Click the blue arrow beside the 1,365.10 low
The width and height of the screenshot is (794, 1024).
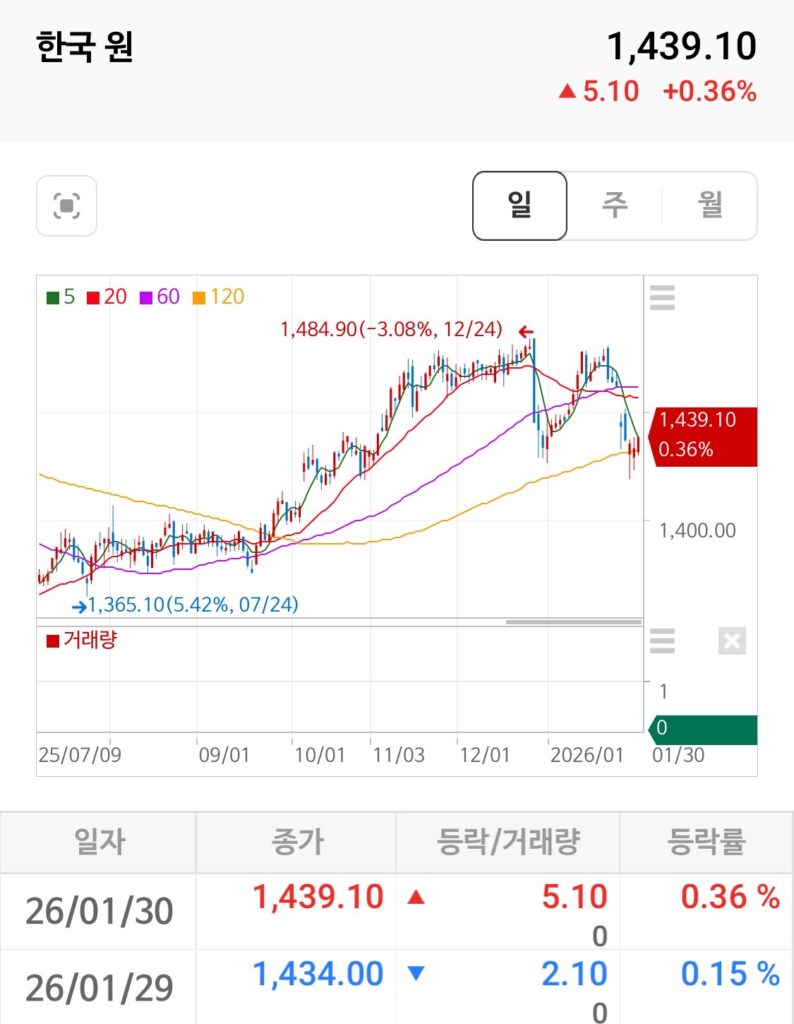click(78, 605)
